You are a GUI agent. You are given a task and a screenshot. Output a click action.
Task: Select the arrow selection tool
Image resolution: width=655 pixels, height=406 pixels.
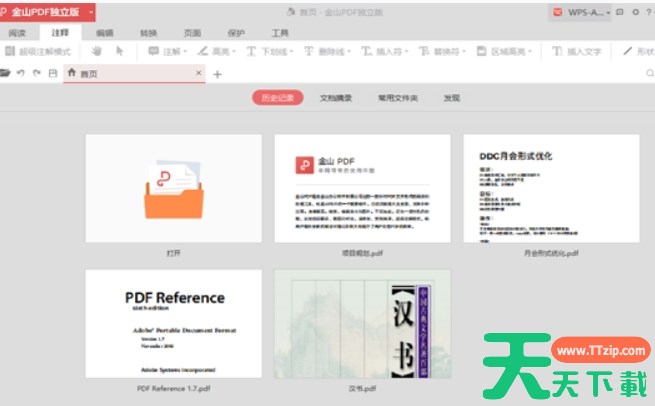(120, 51)
